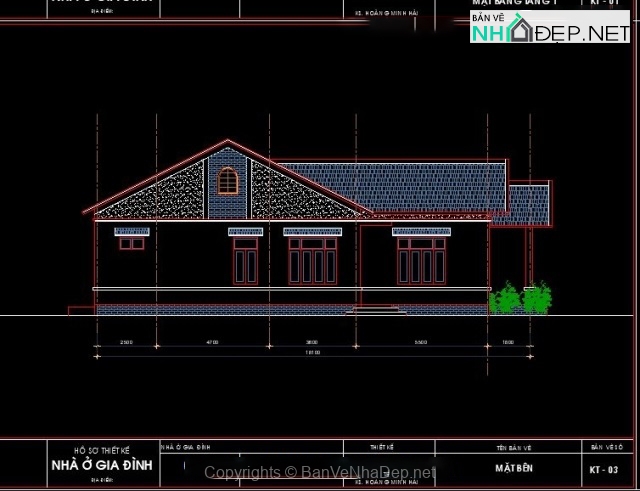
Task: Select the small window on the far left wall
Action: (131, 243)
